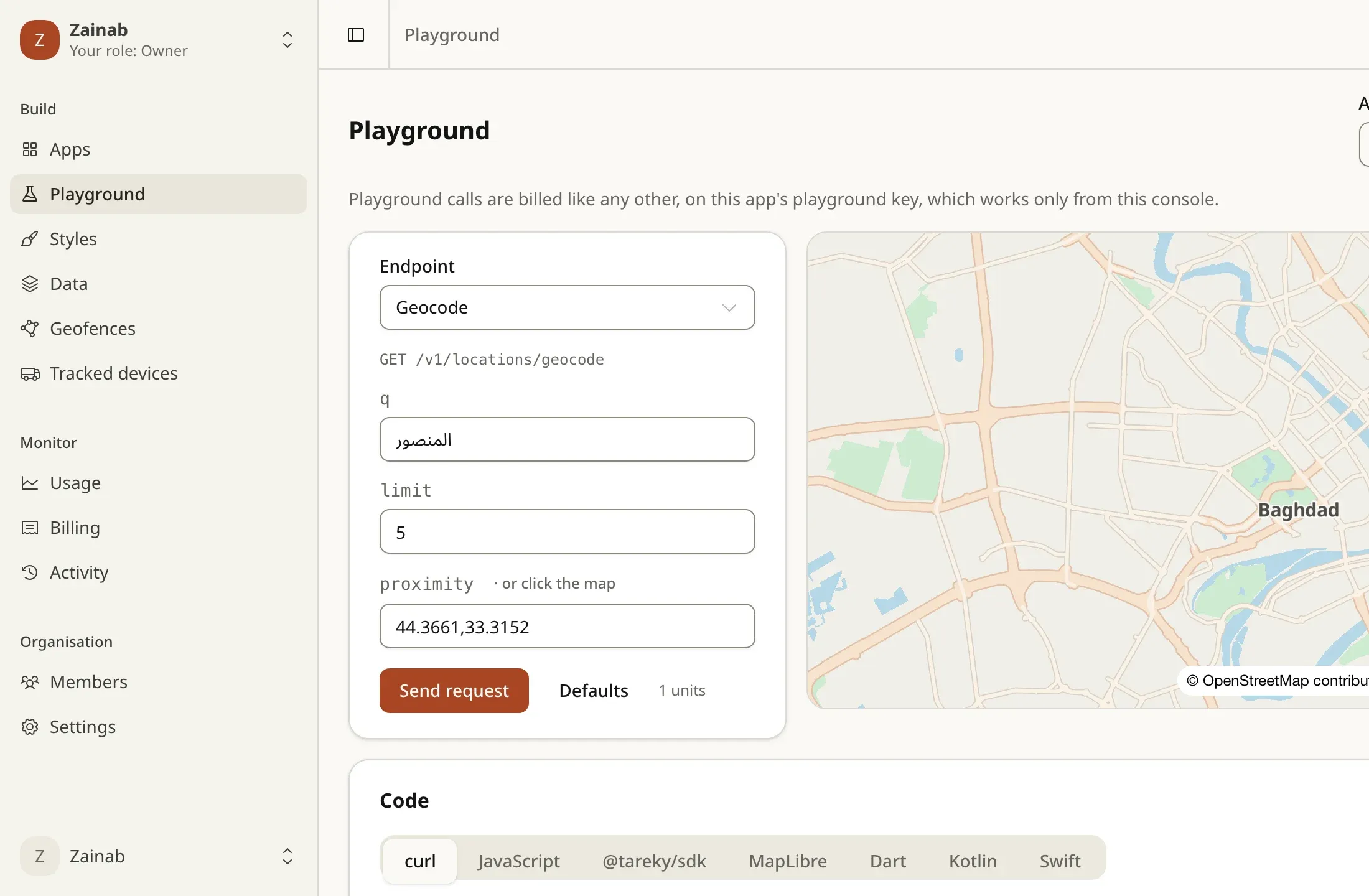The image size is (1369, 896).
Task: Open Tracked devices via truck icon
Action: [30, 373]
